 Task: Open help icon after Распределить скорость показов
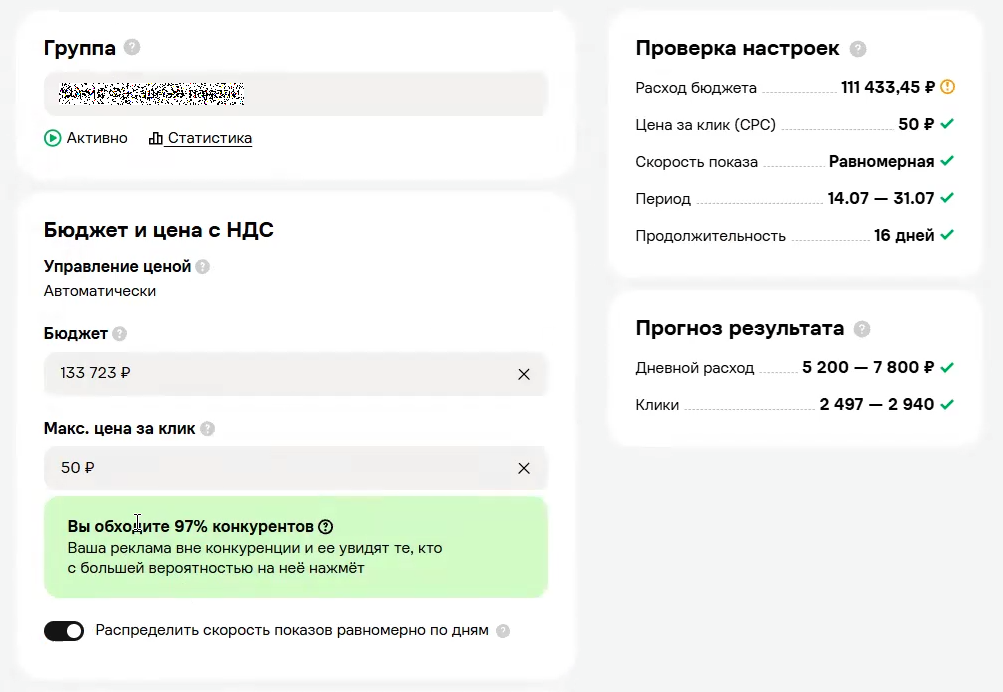click(503, 631)
